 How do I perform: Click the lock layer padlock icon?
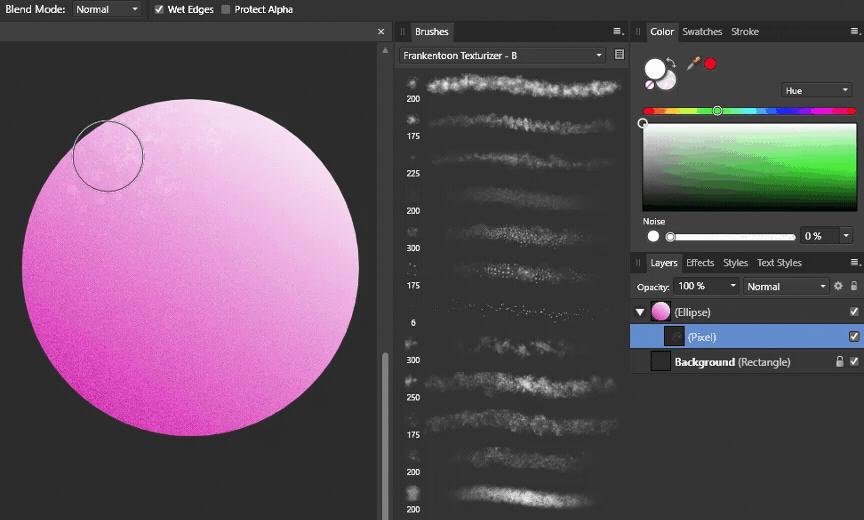[x=854, y=286]
